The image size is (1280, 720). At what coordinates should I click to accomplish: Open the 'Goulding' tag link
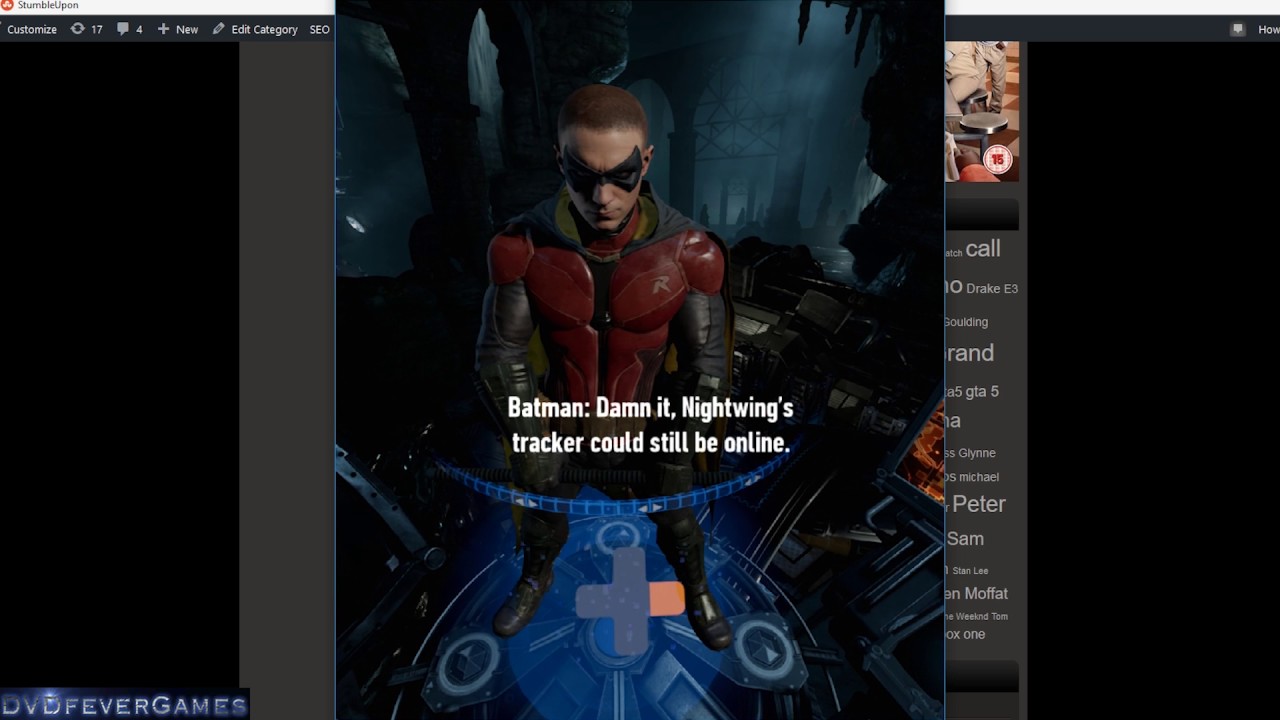coord(966,322)
